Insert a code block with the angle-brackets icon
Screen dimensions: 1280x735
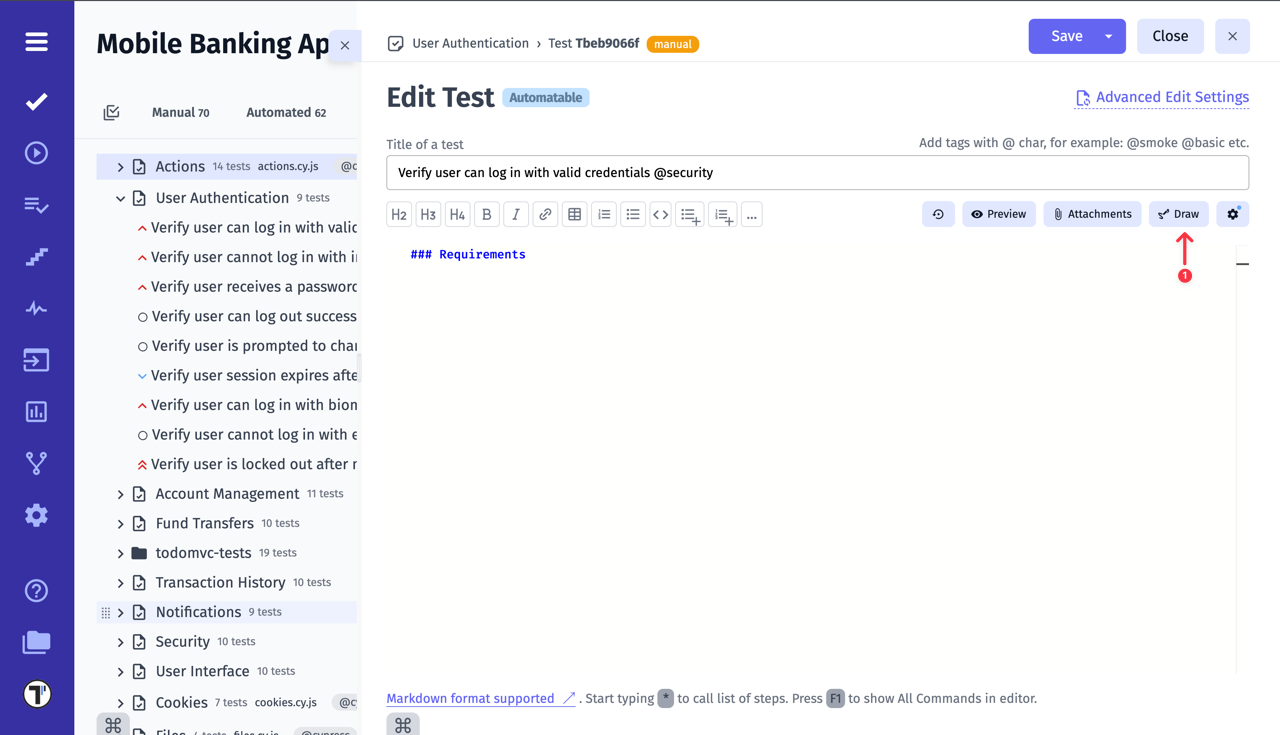(x=660, y=213)
